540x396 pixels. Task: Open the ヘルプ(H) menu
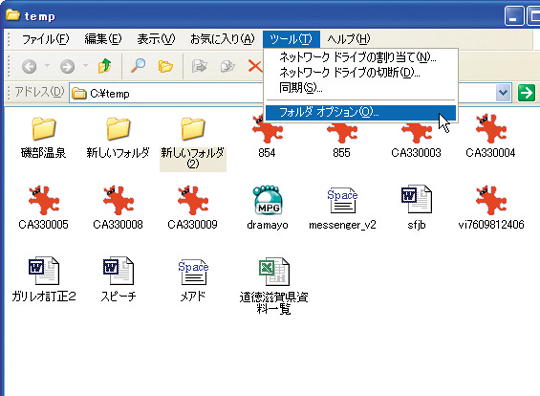coord(349,39)
